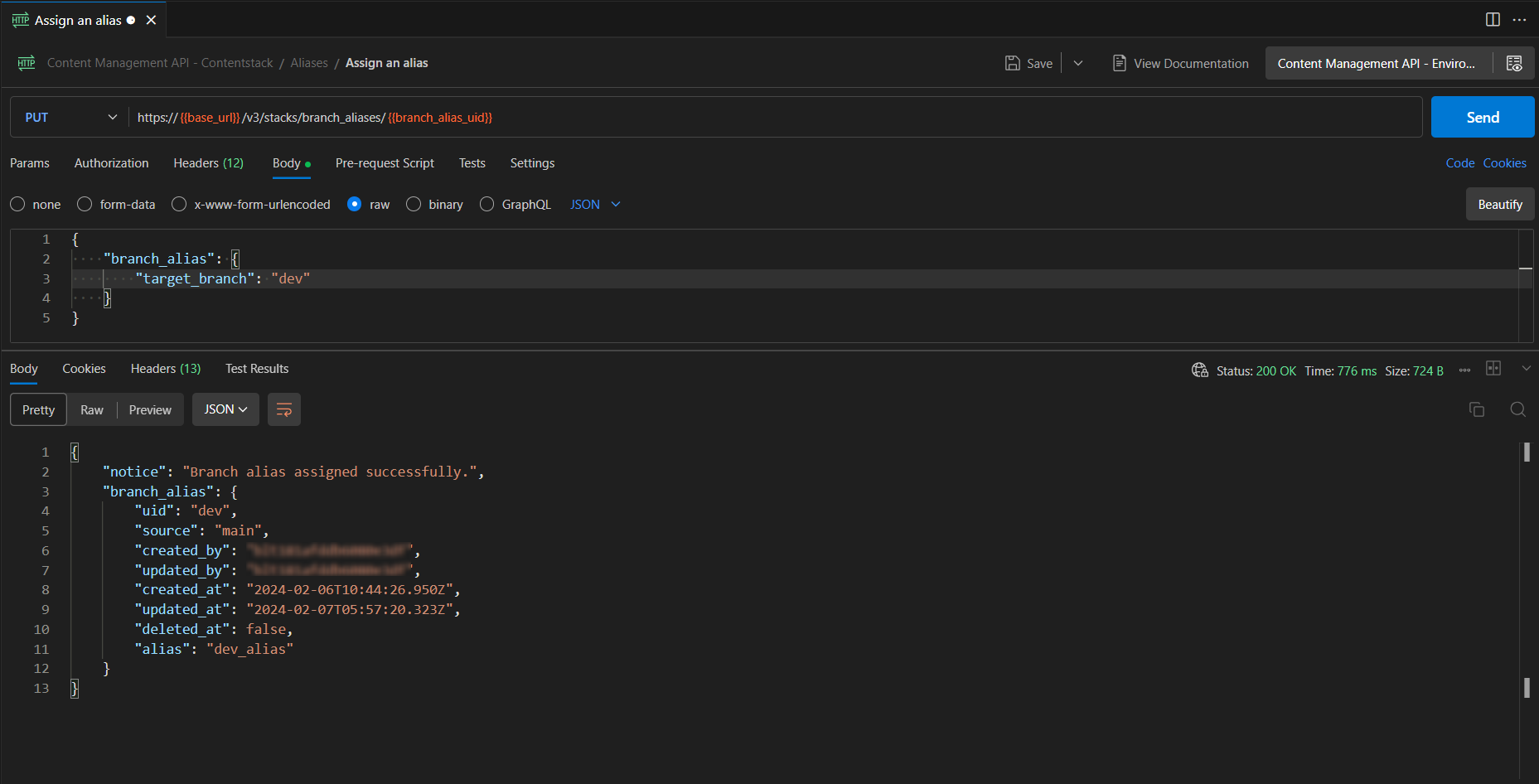Open the Save options dropdown arrow
The height and width of the screenshot is (784, 1539).
click(x=1078, y=63)
